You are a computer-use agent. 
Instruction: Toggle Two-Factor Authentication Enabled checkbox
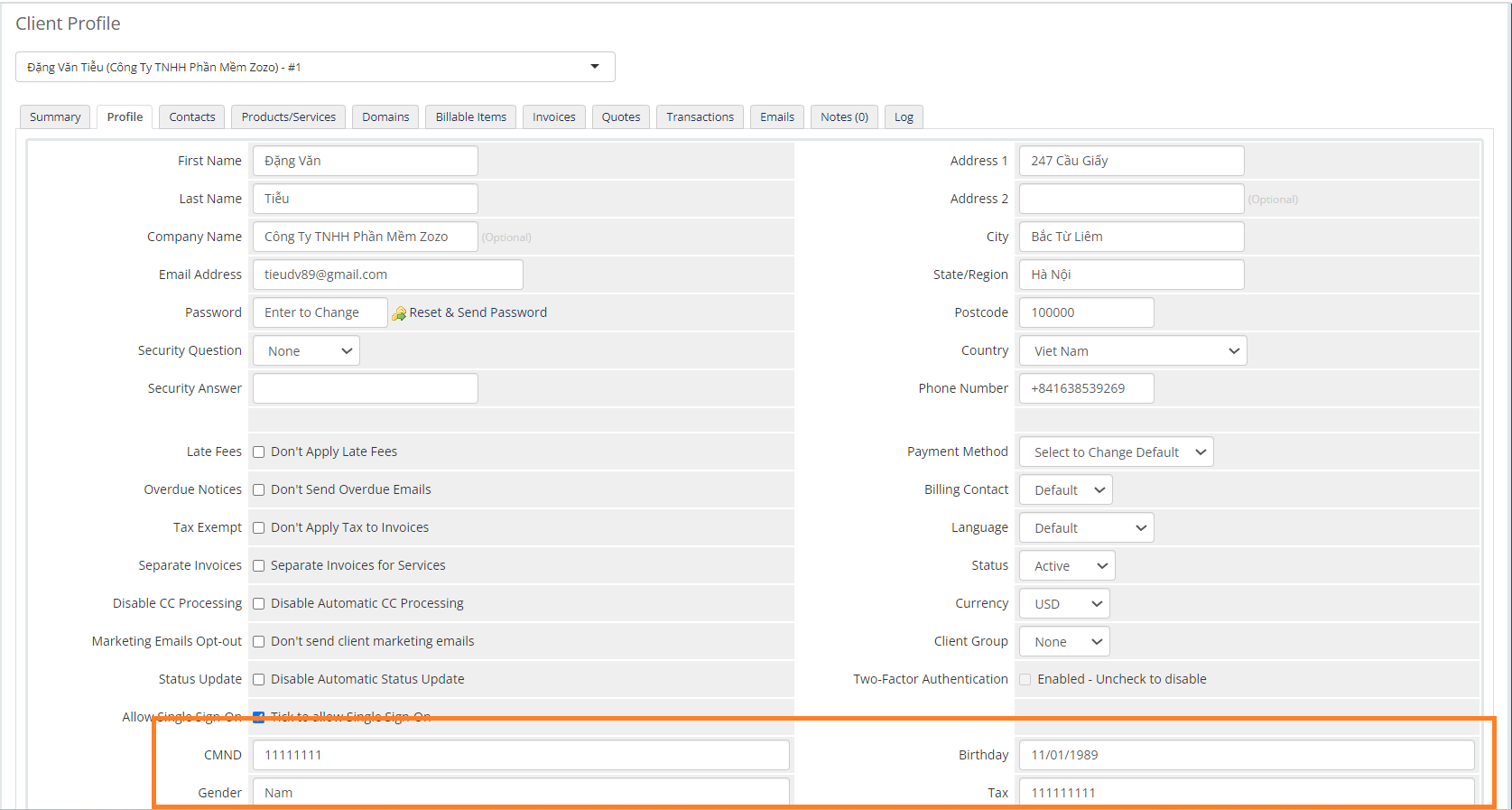coord(1025,679)
